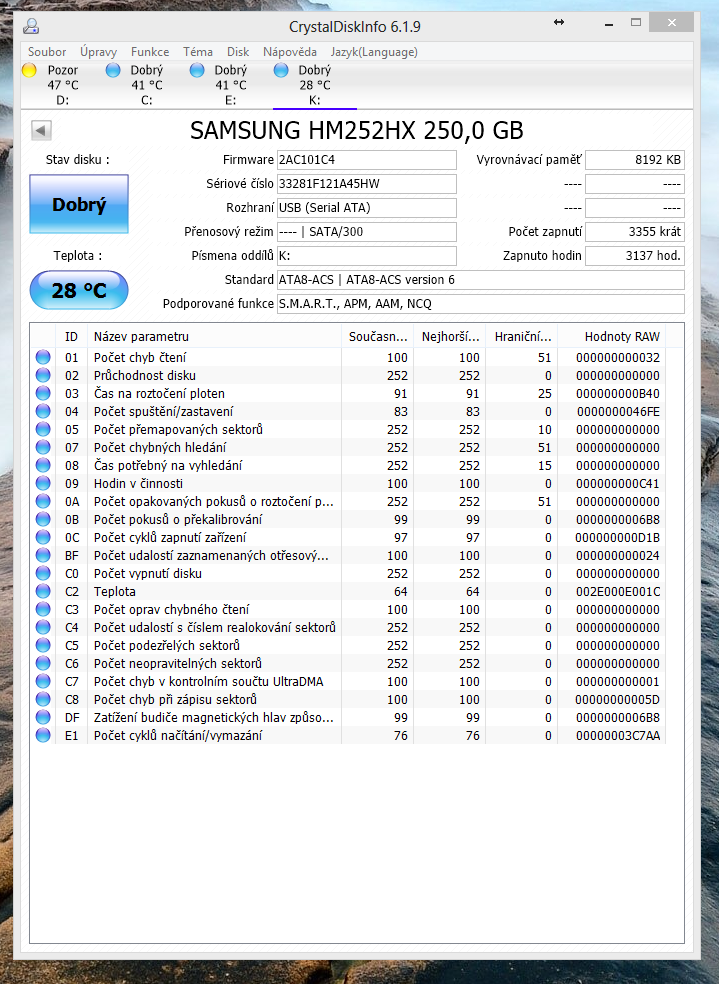719x984 pixels.
Task: Click the Rozhraní field USB (Serial ATA)
Action: coord(366,208)
